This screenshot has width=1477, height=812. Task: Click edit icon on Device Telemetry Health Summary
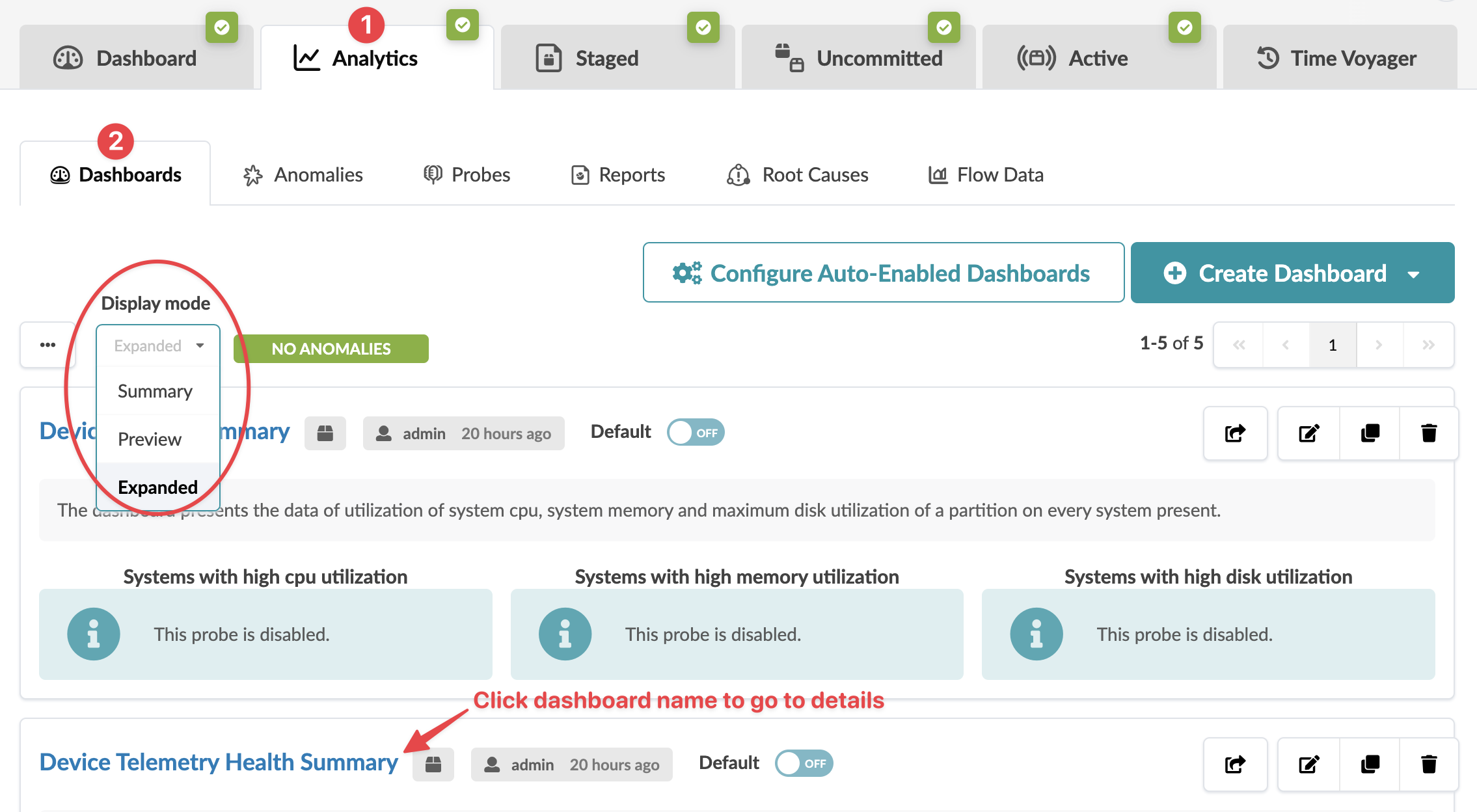pyautogui.click(x=1308, y=764)
